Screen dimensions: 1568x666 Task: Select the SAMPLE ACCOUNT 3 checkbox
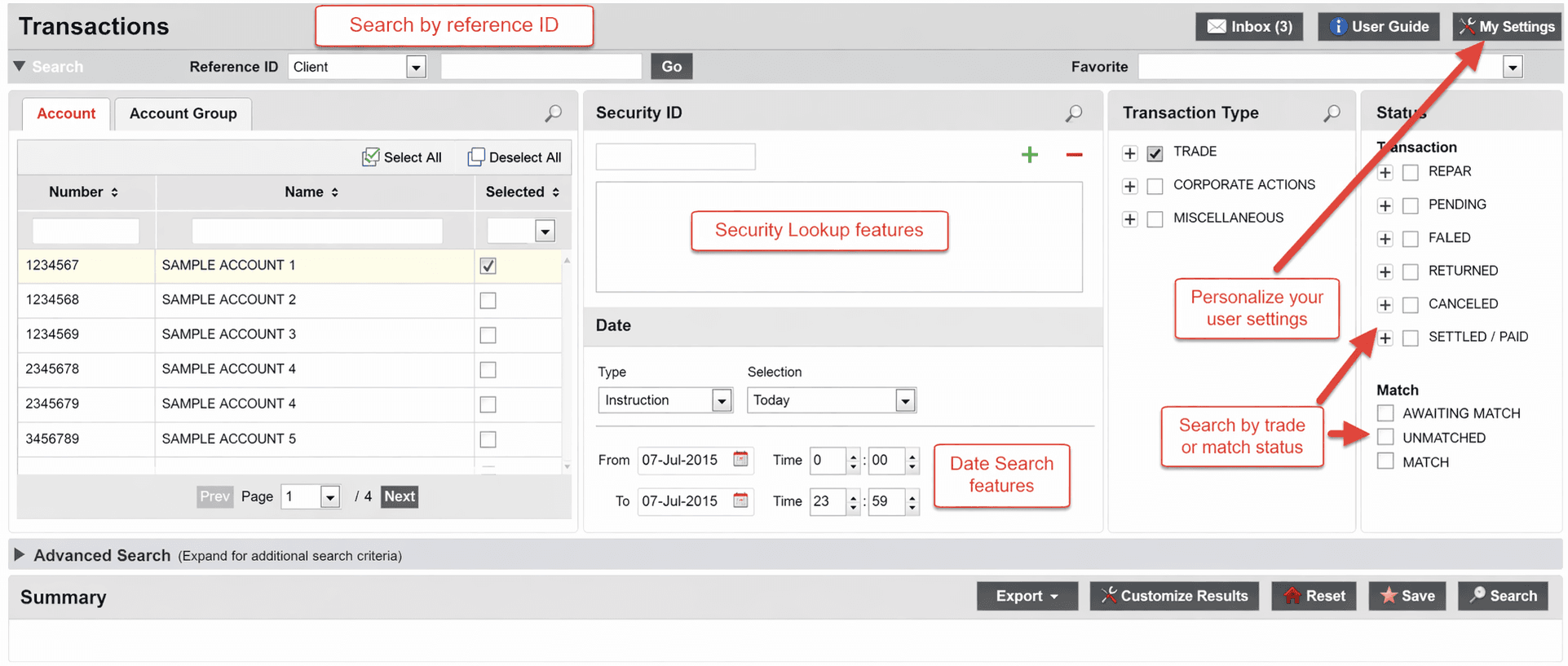[488, 335]
